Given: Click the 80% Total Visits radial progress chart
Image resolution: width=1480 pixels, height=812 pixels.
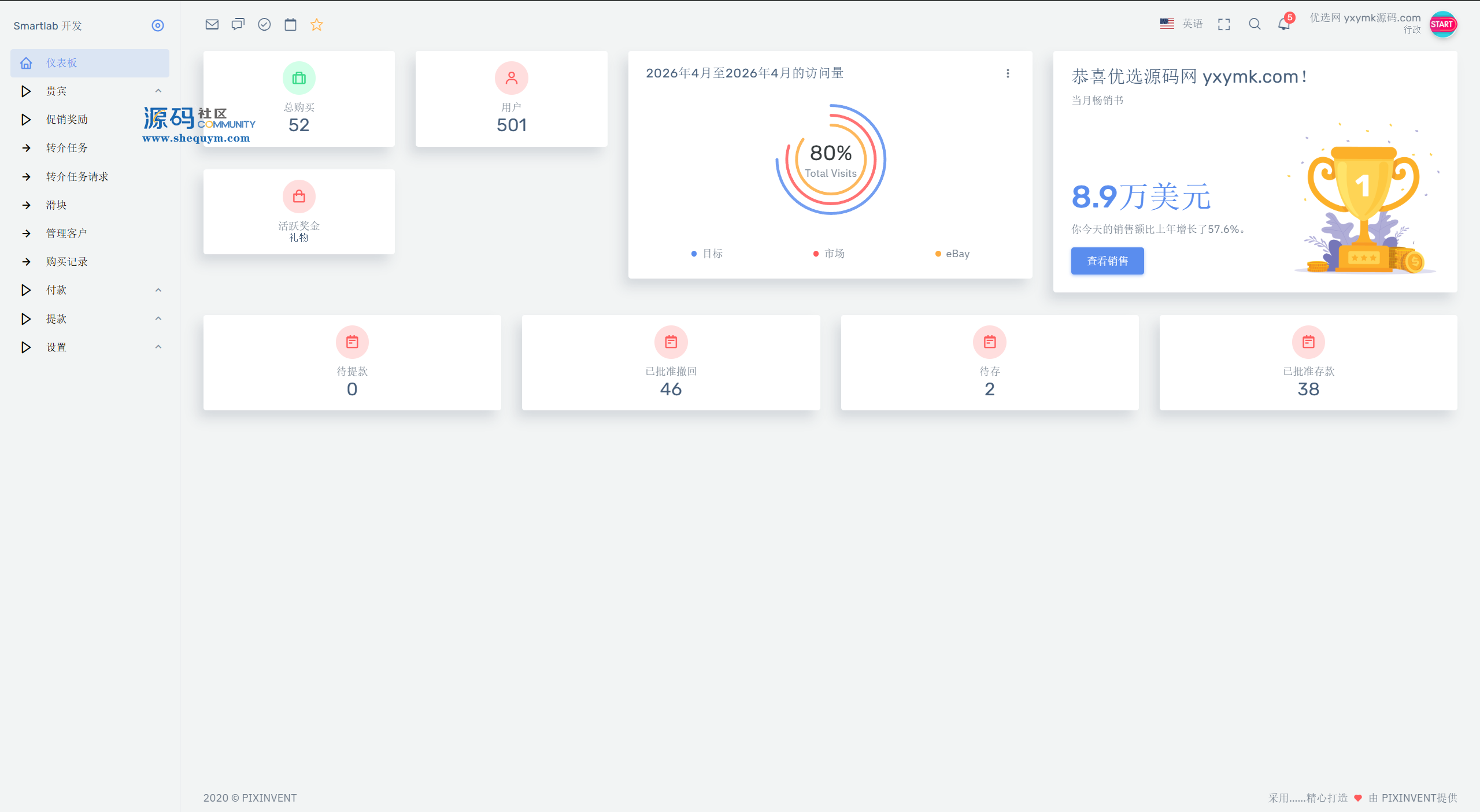Looking at the screenshot, I should pos(831,160).
